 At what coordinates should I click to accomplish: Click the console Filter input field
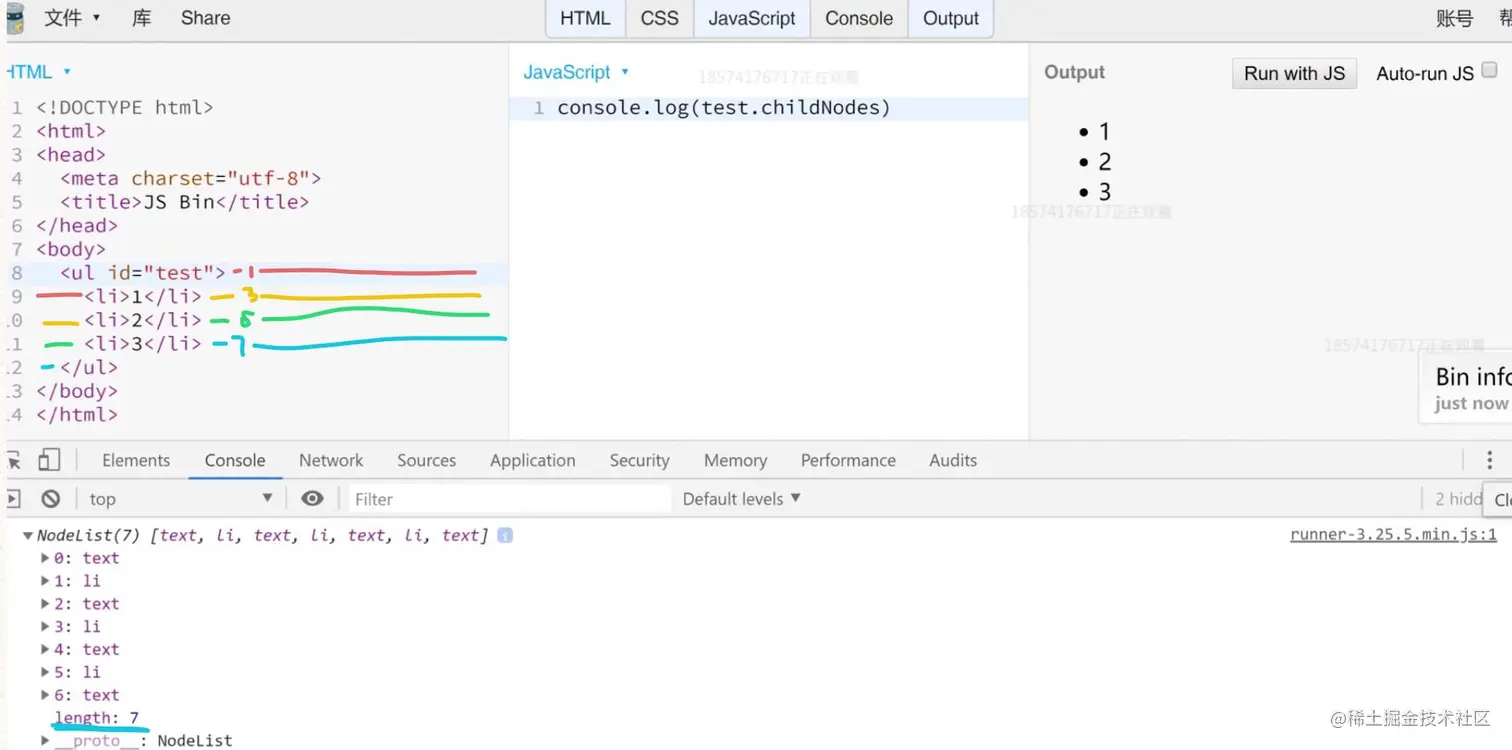coord(508,499)
